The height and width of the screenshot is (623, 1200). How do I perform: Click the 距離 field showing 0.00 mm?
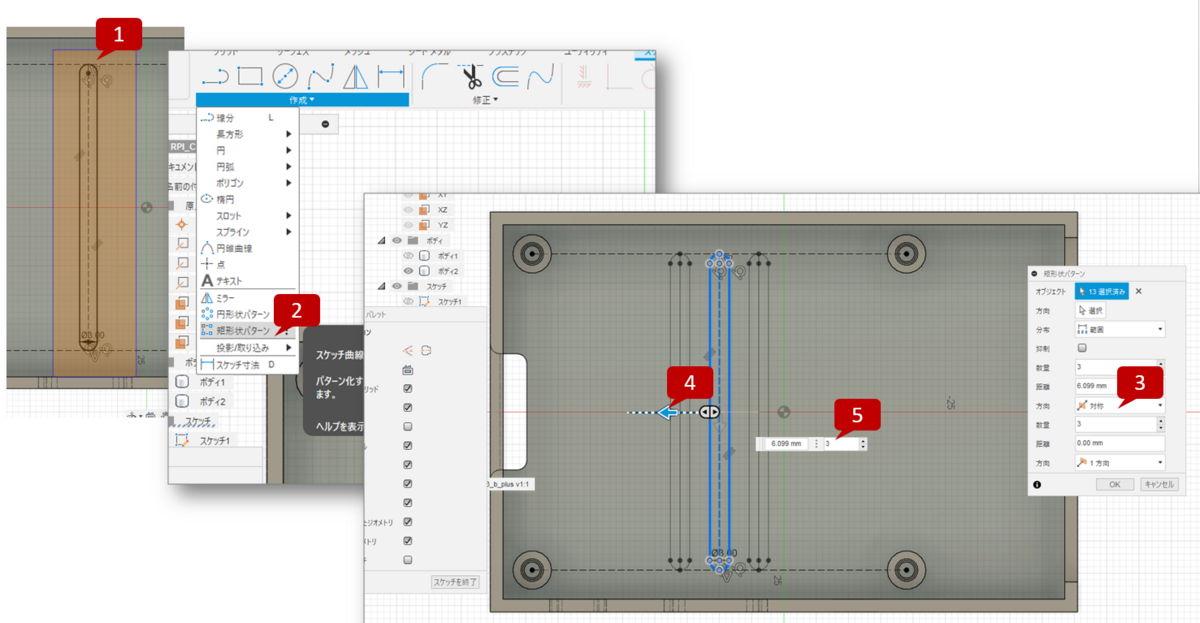click(1120, 444)
